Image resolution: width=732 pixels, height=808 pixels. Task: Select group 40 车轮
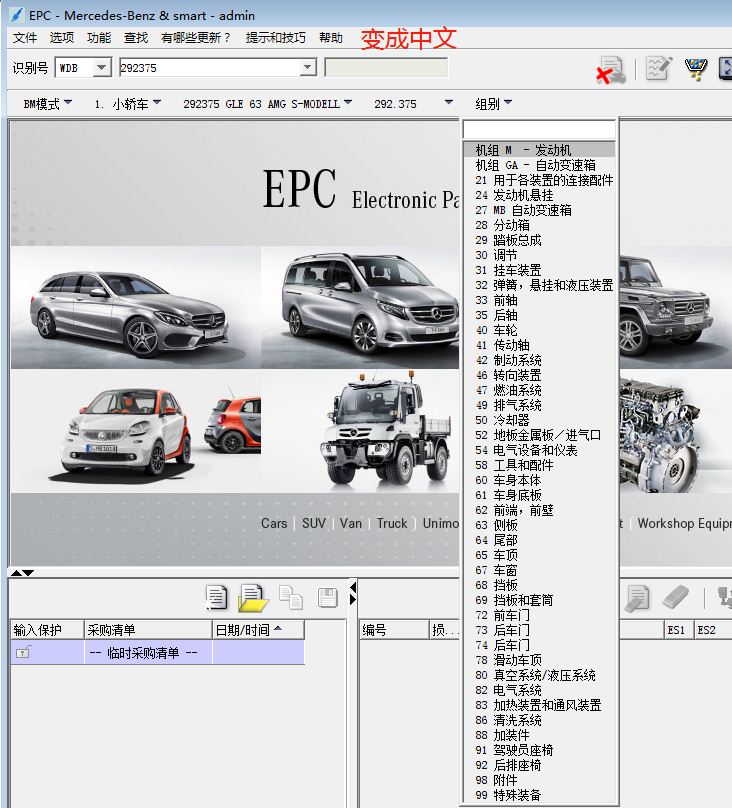click(539, 330)
